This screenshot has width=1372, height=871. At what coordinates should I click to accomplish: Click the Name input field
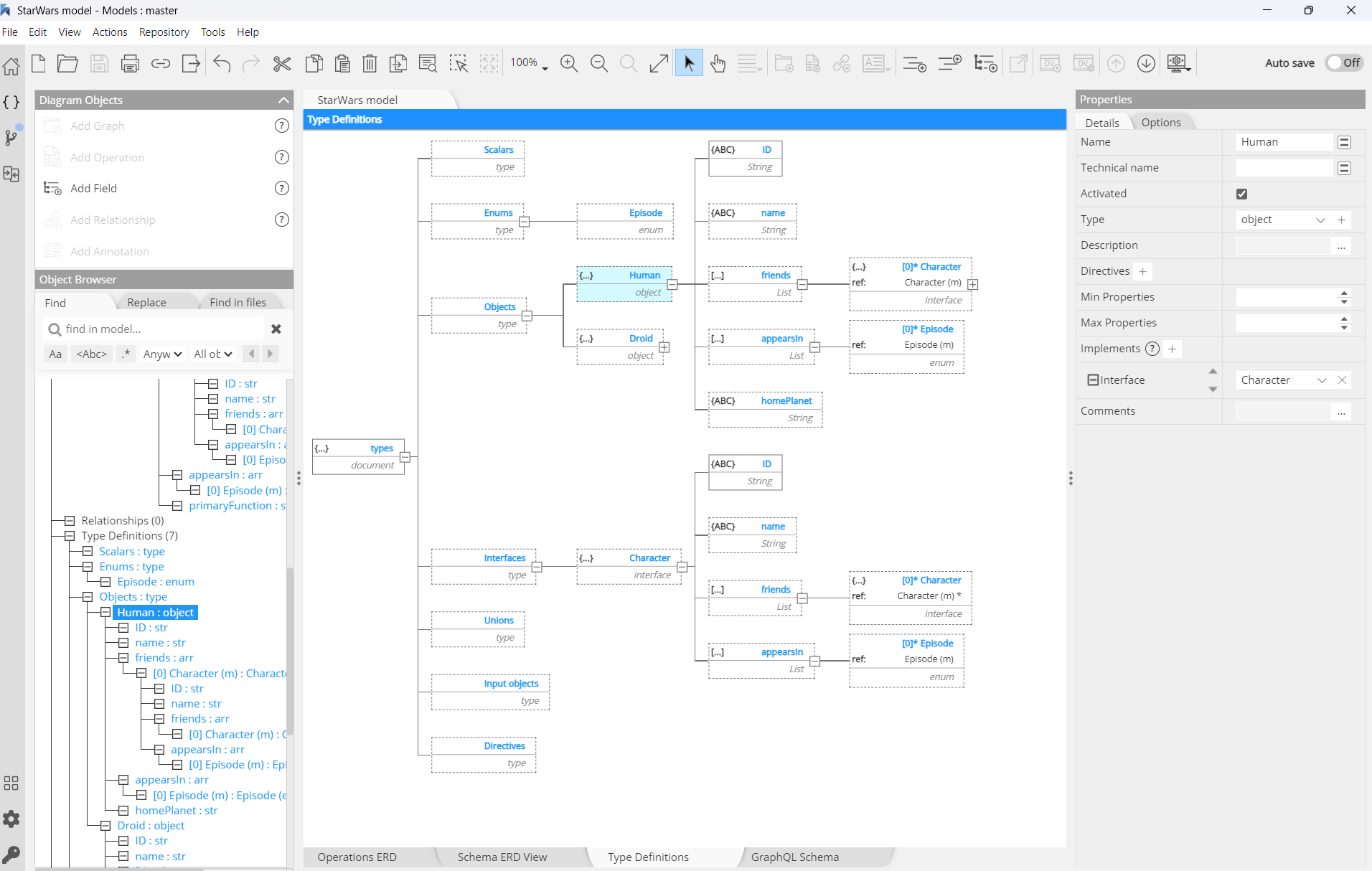[1284, 142]
